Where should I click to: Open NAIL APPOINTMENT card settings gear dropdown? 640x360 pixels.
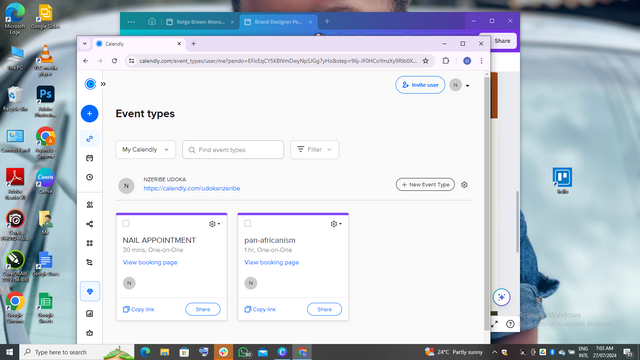click(x=214, y=224)
